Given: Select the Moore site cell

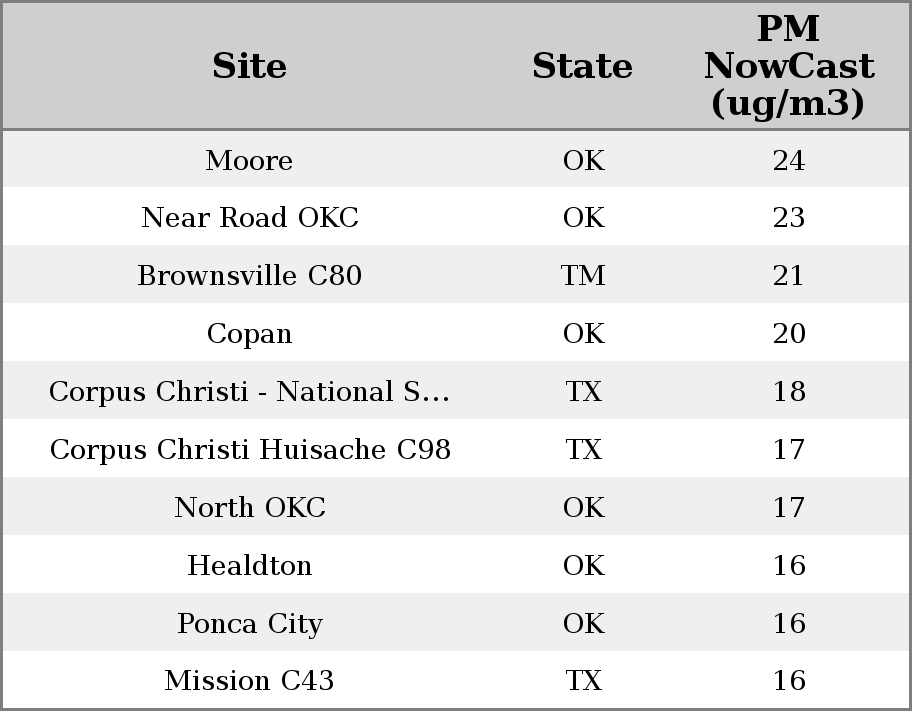Looking at the screenshot, I should [x=249, y=161].
